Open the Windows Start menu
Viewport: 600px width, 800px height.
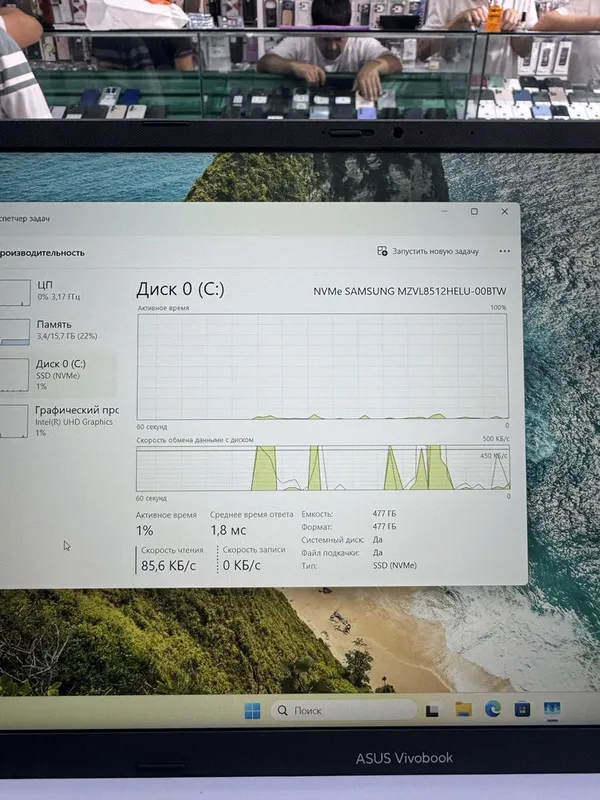click(x=253, y=710)
